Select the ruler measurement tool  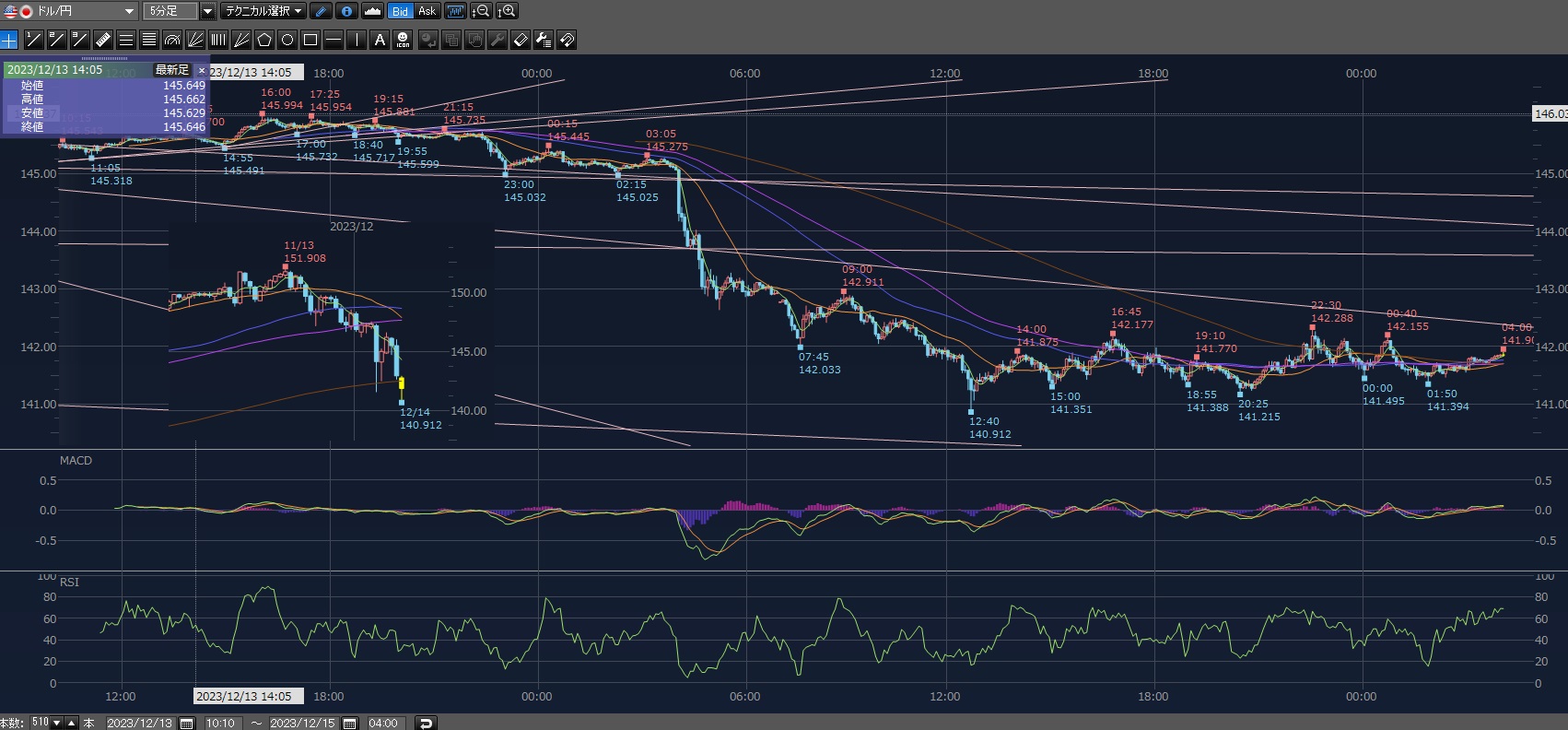click(102, 40)
